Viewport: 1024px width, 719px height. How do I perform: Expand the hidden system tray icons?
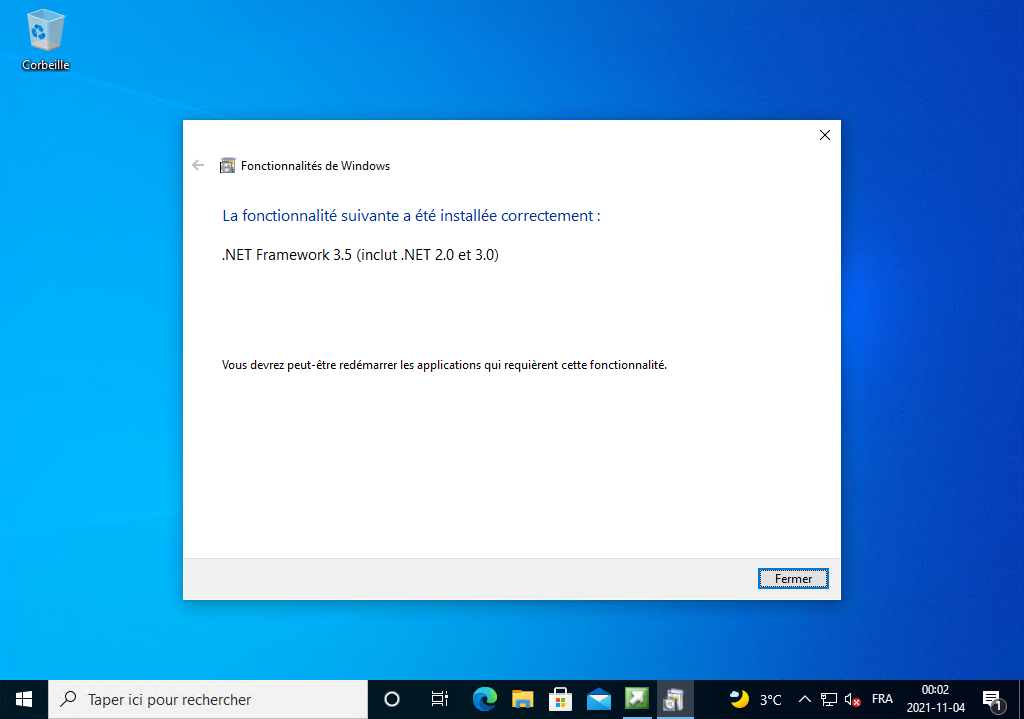804,699
